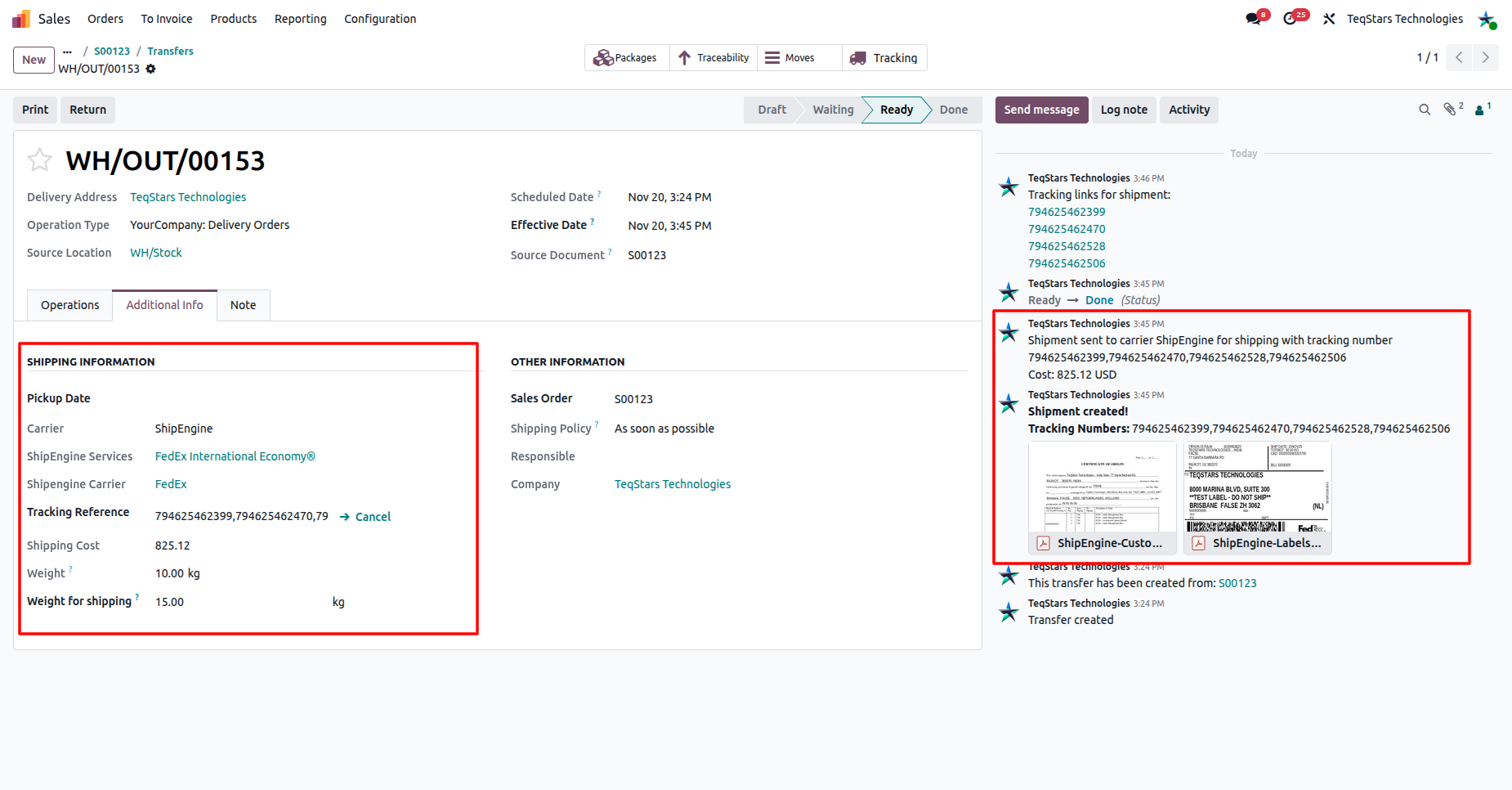Click the gear icon next to WH/OUT/00153
The height and width of the screenshot is (790, 1512).
click(150, 69)
